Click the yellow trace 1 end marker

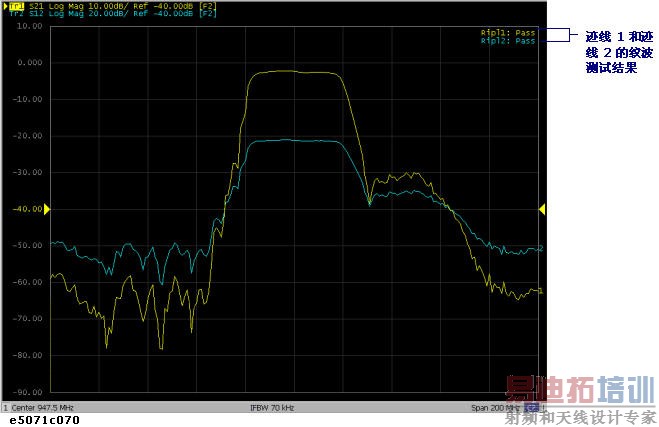[540, 291]
